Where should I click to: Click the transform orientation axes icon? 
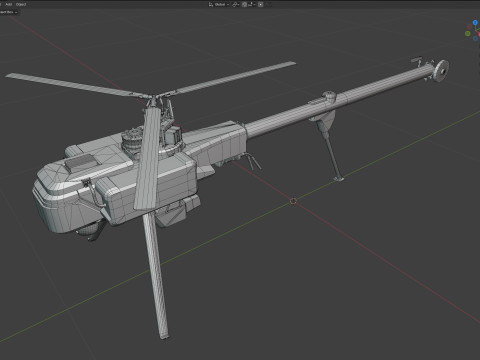click(x=211, y=4)
